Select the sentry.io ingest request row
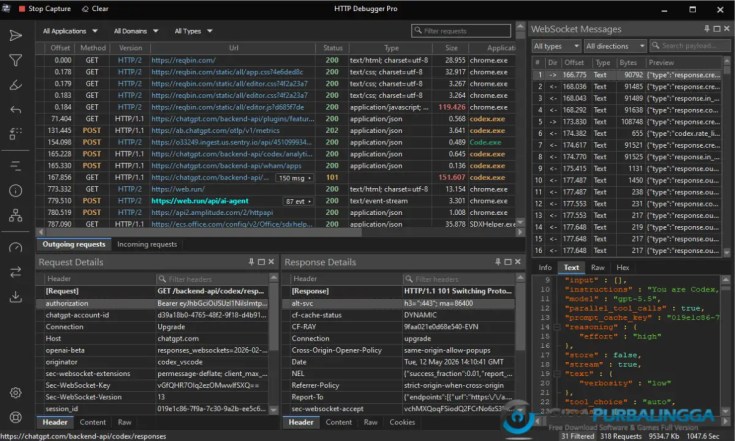Viewport: 735px width, 441px height. [276, 142]
